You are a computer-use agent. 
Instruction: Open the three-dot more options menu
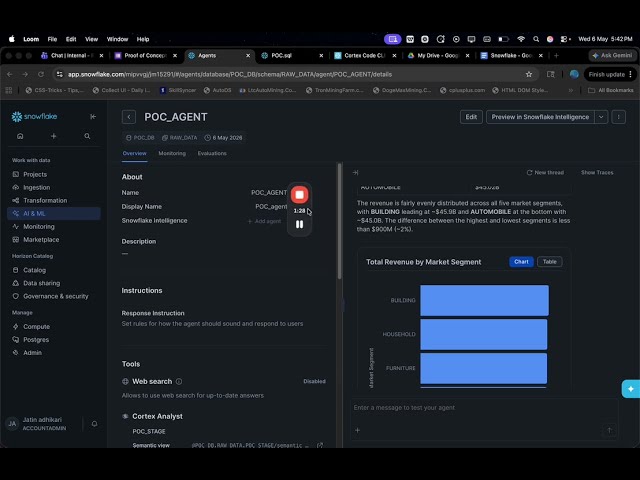click(618, 117)
